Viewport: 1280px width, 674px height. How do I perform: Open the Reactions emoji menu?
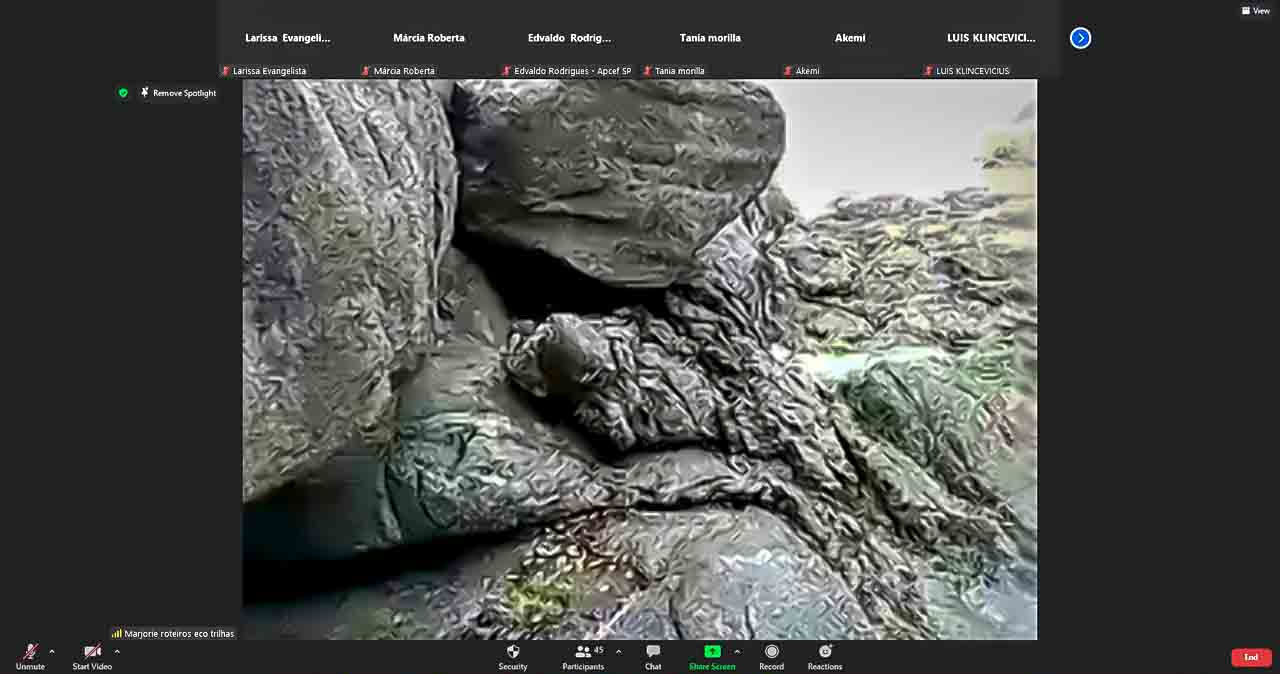click(x=825, y=653)
